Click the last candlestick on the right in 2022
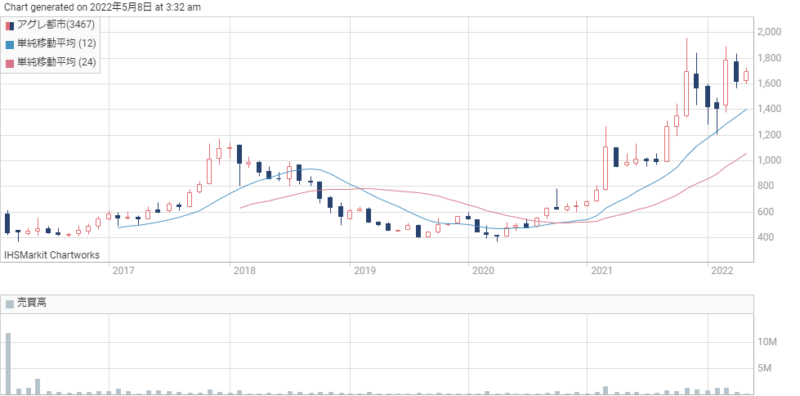Screen dimensions: 800x396 [x=746, y=76]
